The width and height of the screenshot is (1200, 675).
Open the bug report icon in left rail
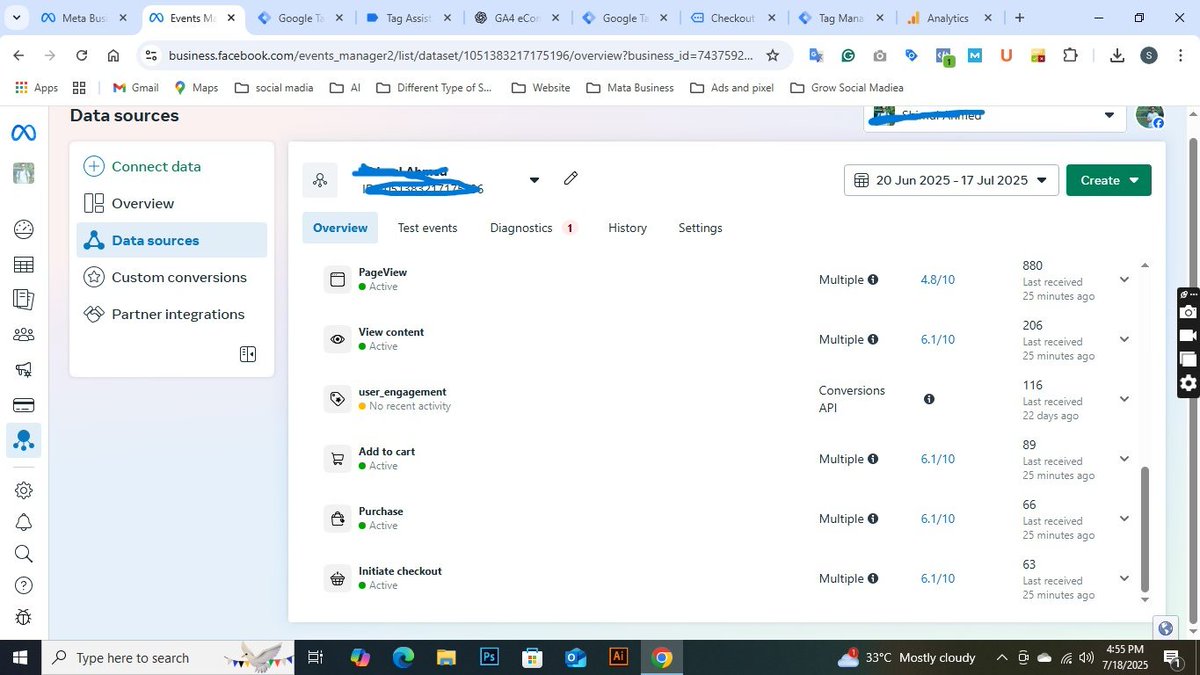point(23,618)
